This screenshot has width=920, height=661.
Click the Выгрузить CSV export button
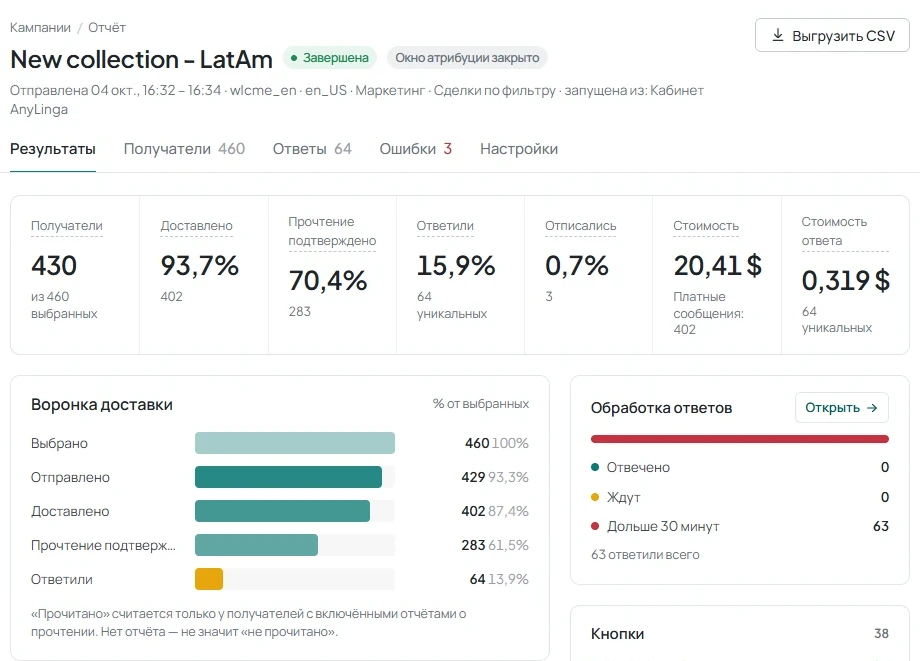tap(832, 35)
